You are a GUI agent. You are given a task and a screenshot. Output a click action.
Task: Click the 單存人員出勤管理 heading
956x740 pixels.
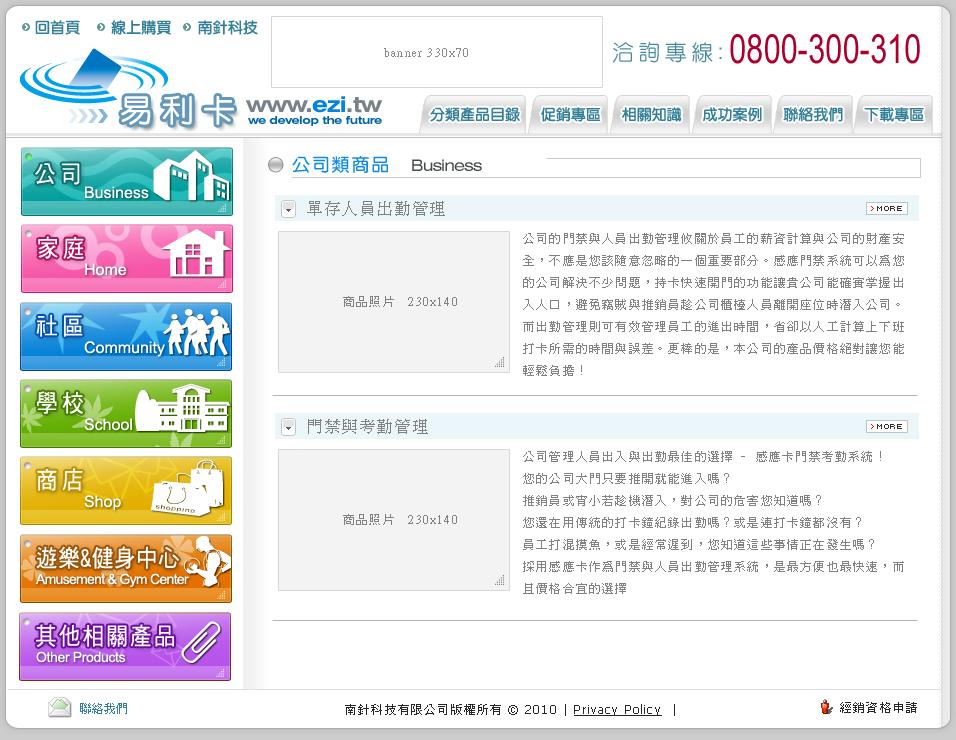coord(376,209)
